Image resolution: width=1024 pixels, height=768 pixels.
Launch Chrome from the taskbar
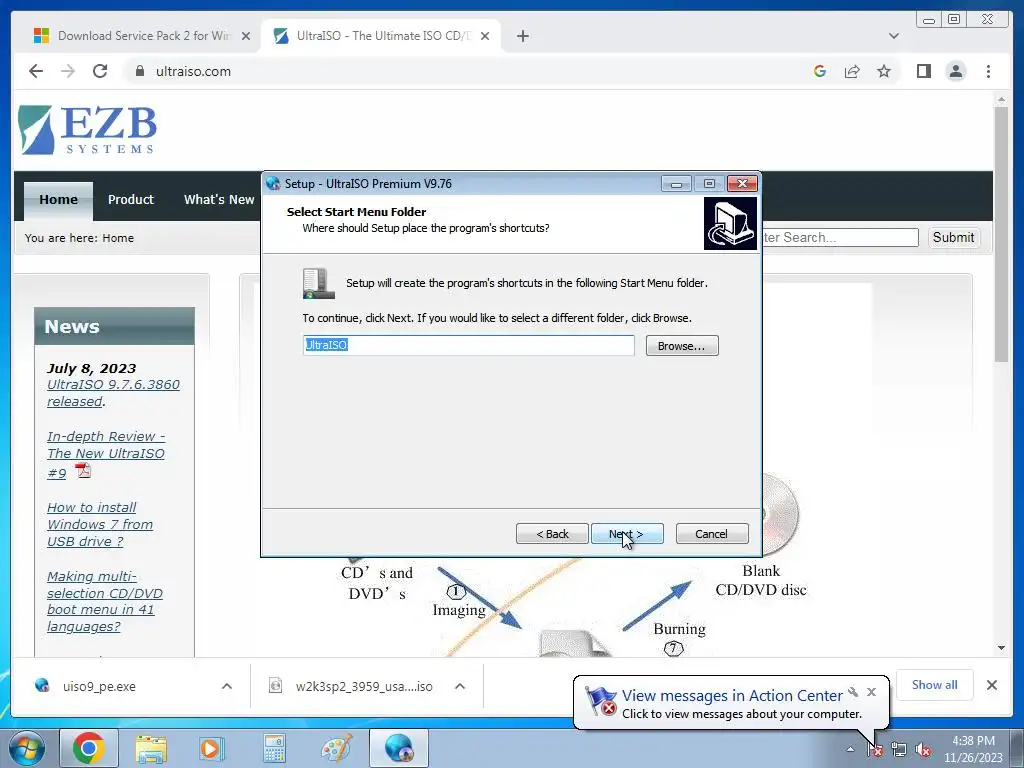[x=89, y=748]
